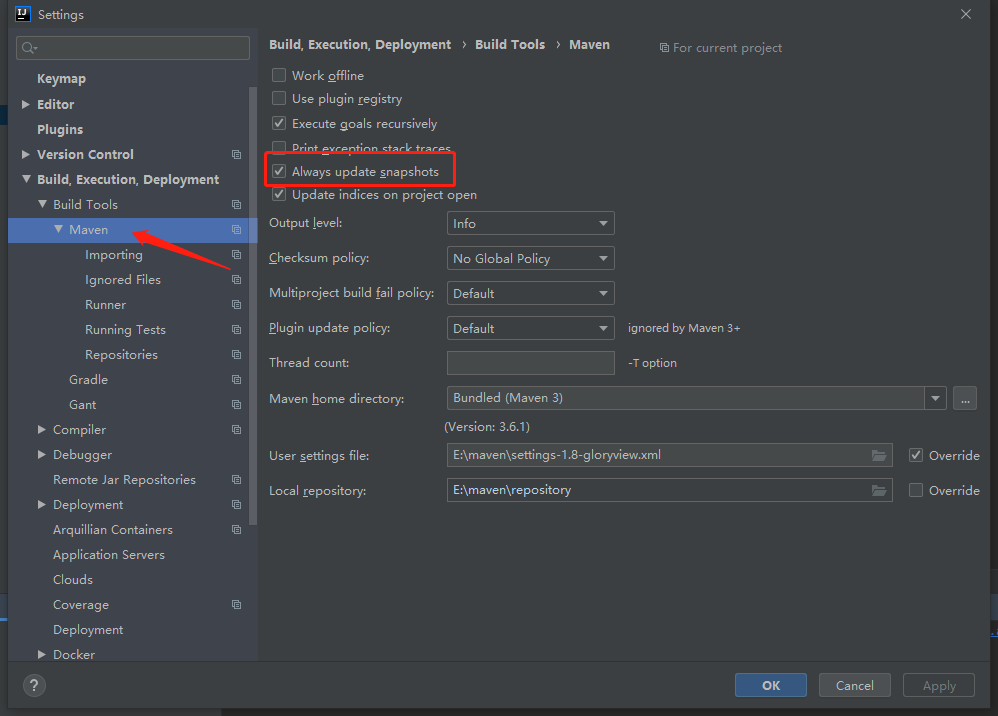Click the User settings file path field
The image size is (998, 716).
click(669, 455)
